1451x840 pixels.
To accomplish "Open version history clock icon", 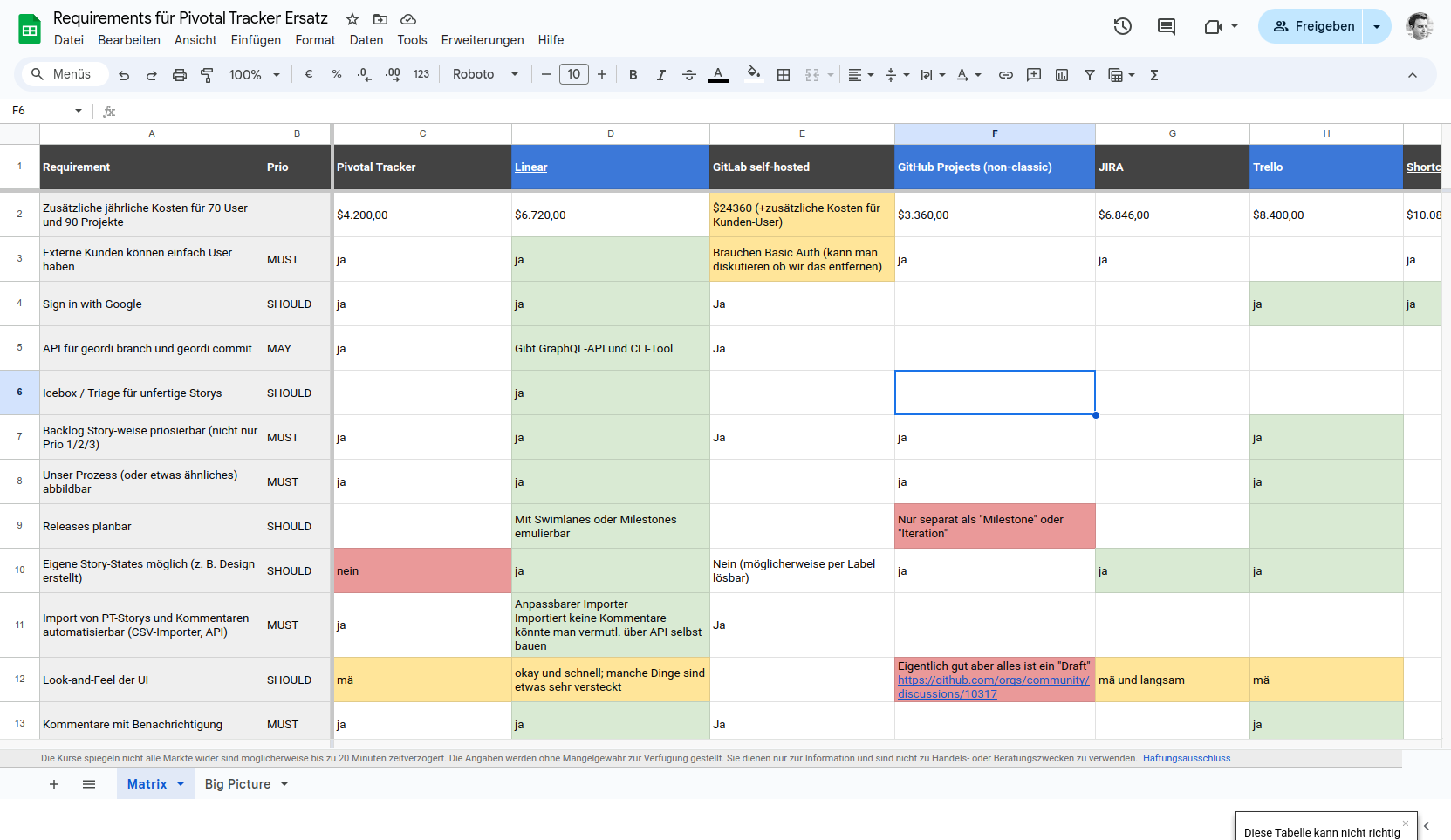I will 1123,26.
